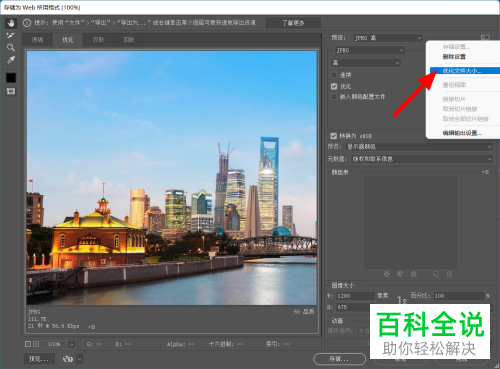Uncheck the convert to sRGB checkbox
500x369 pixels.
pyautogui.click(x=334, y=136)
